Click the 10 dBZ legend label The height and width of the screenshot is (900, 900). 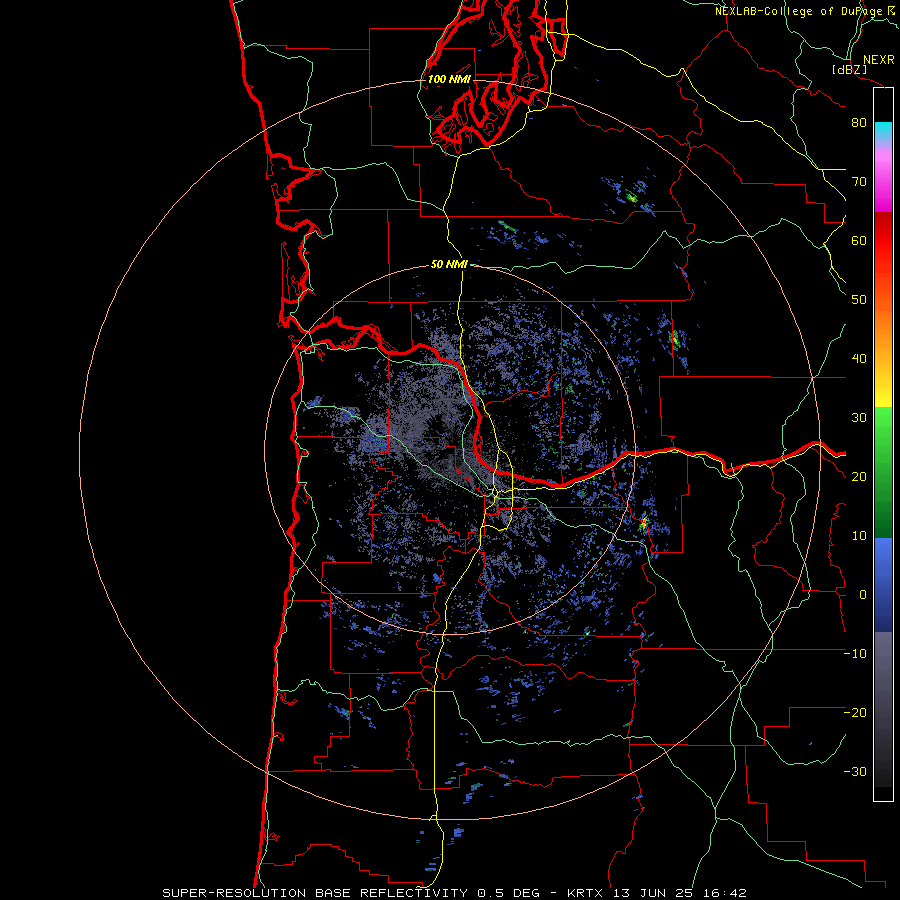859,536
